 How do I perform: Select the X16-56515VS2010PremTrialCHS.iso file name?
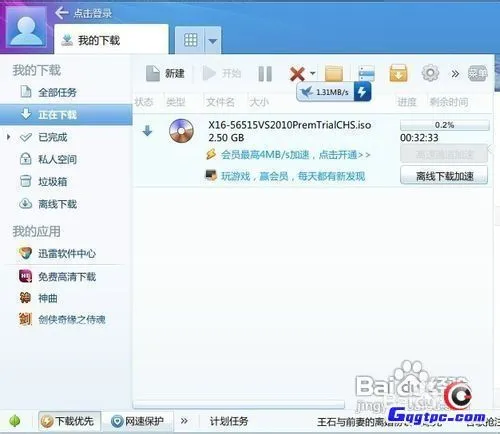click(x=290, y=125)
